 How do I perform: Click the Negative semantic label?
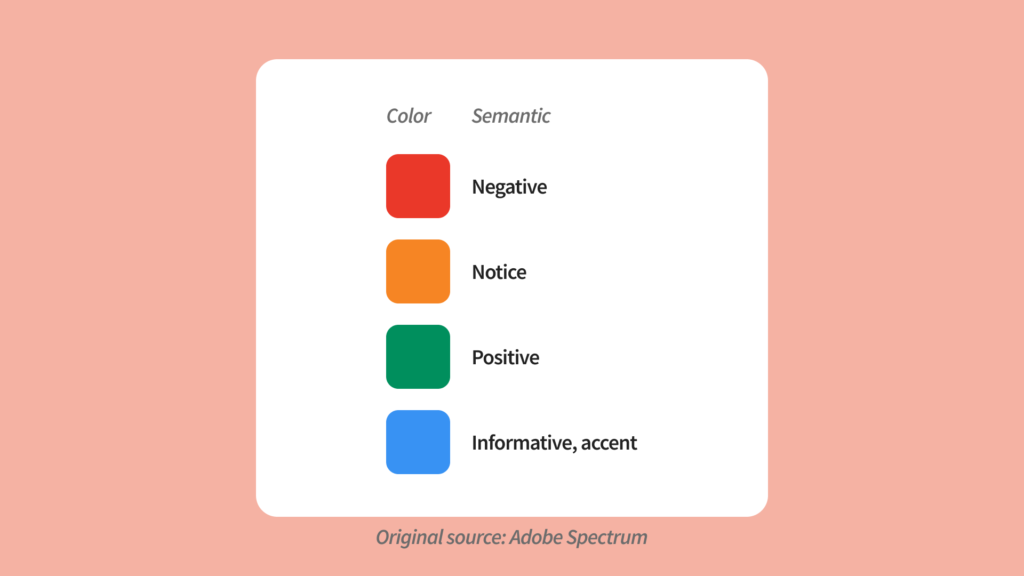[509, 187]
